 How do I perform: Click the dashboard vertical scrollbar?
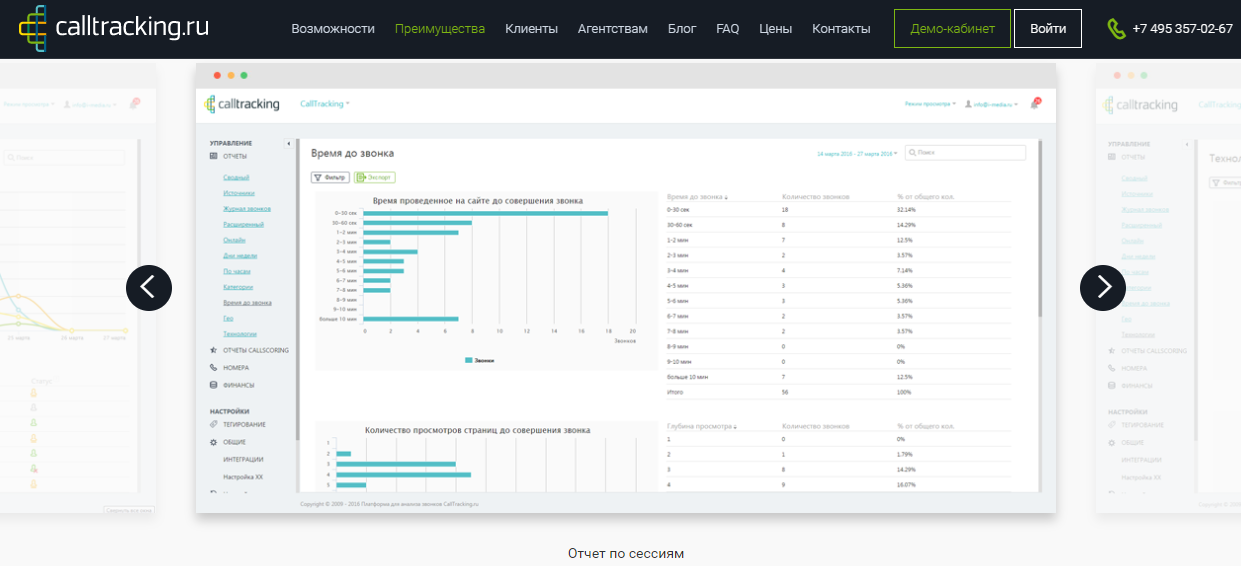click(x=1040, y=230)
